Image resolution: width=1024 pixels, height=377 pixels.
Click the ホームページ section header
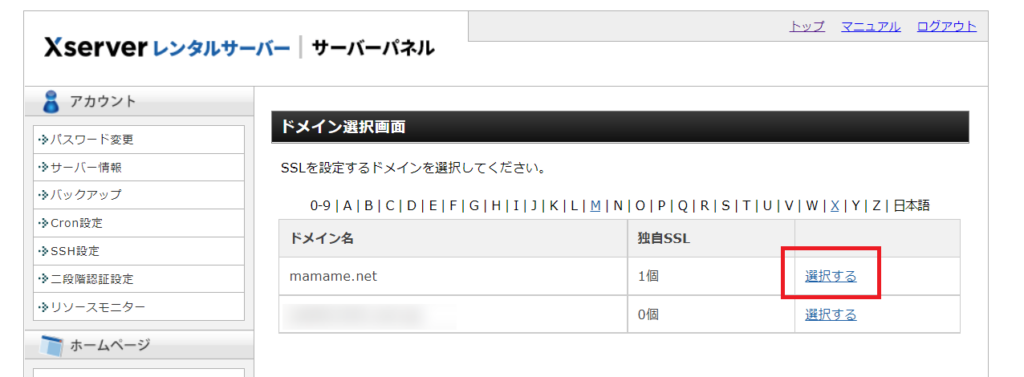point(139,345)
